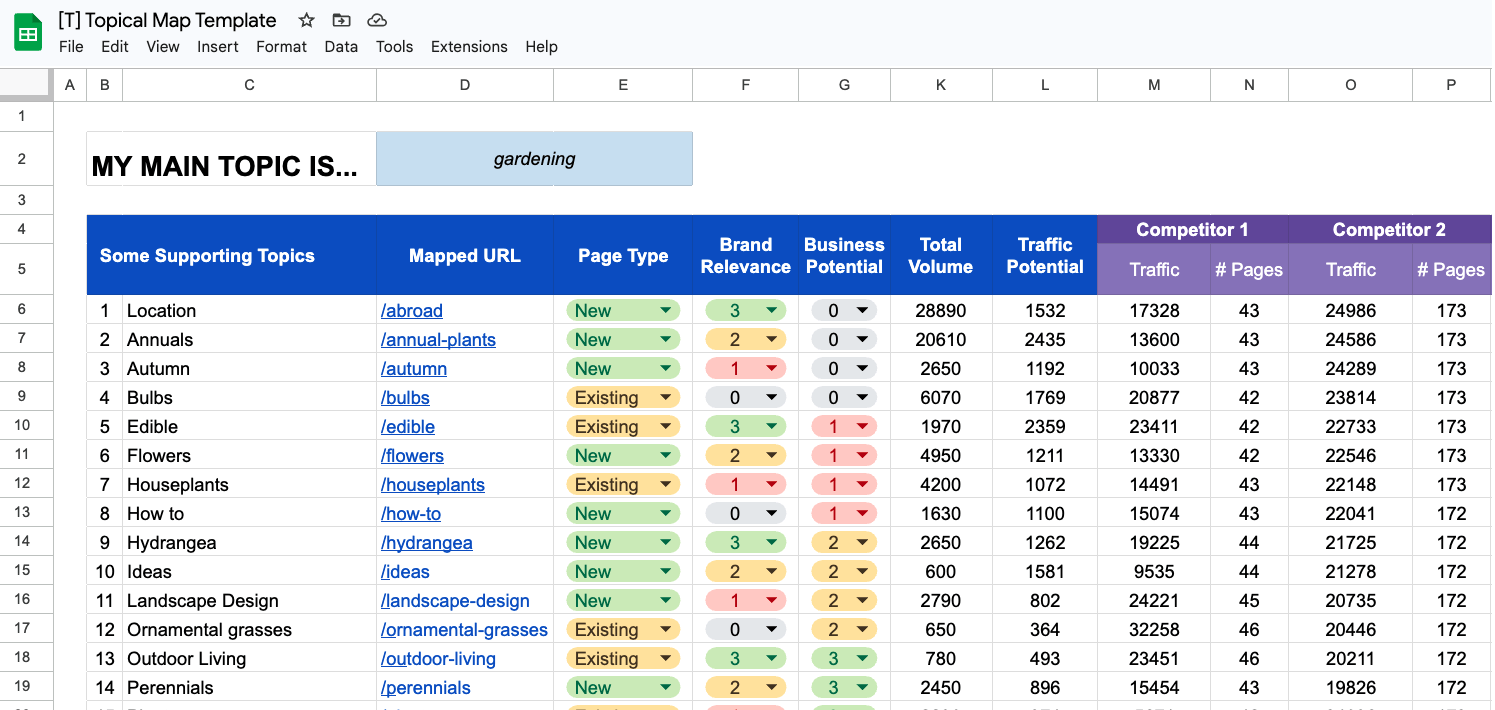Viewport: 1495px width, 710px height.
Task: Click the /ornamental-grasses hyperlink
Action: pyautogui.click(x=464, y=629)
